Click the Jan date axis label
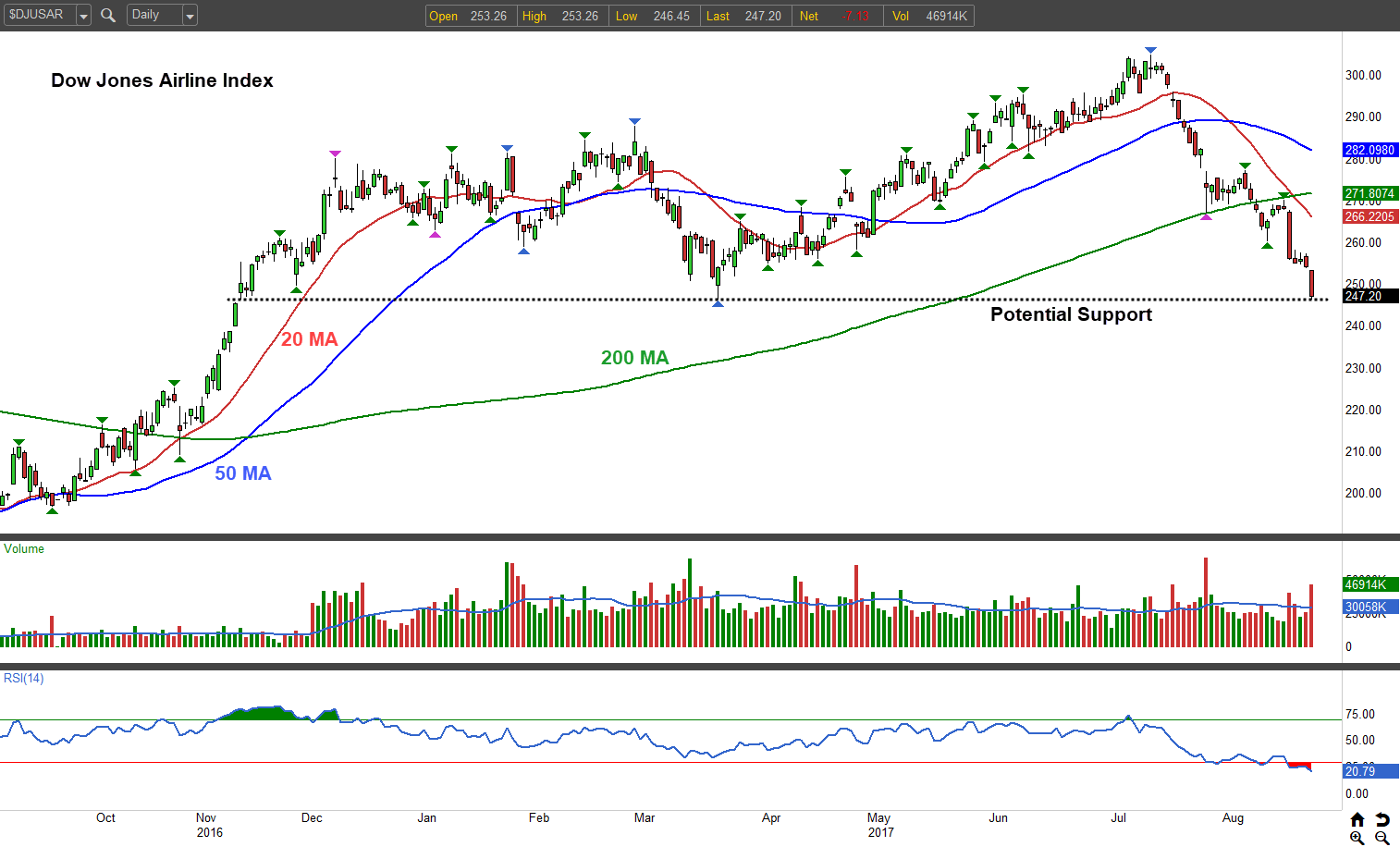1400x847 pixels. 426,817
